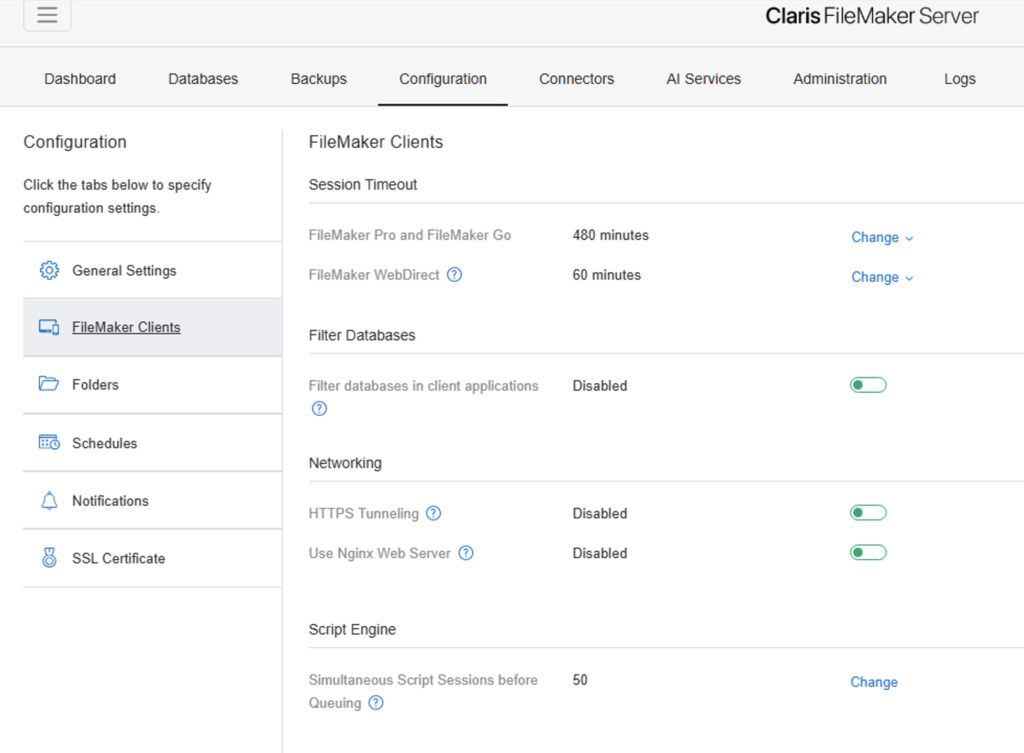
Task: Open Schedules configuration section
Action: pos(153,443)
